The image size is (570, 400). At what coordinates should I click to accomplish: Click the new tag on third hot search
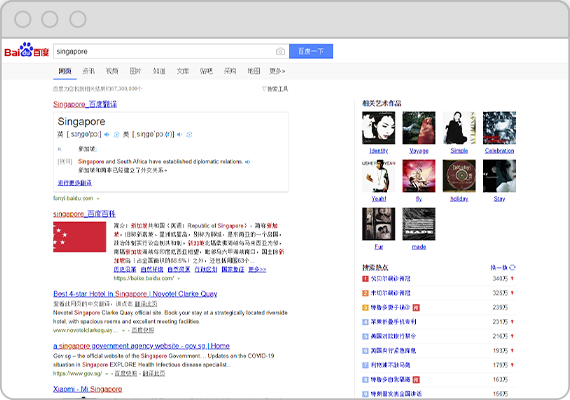pos(416,308)
